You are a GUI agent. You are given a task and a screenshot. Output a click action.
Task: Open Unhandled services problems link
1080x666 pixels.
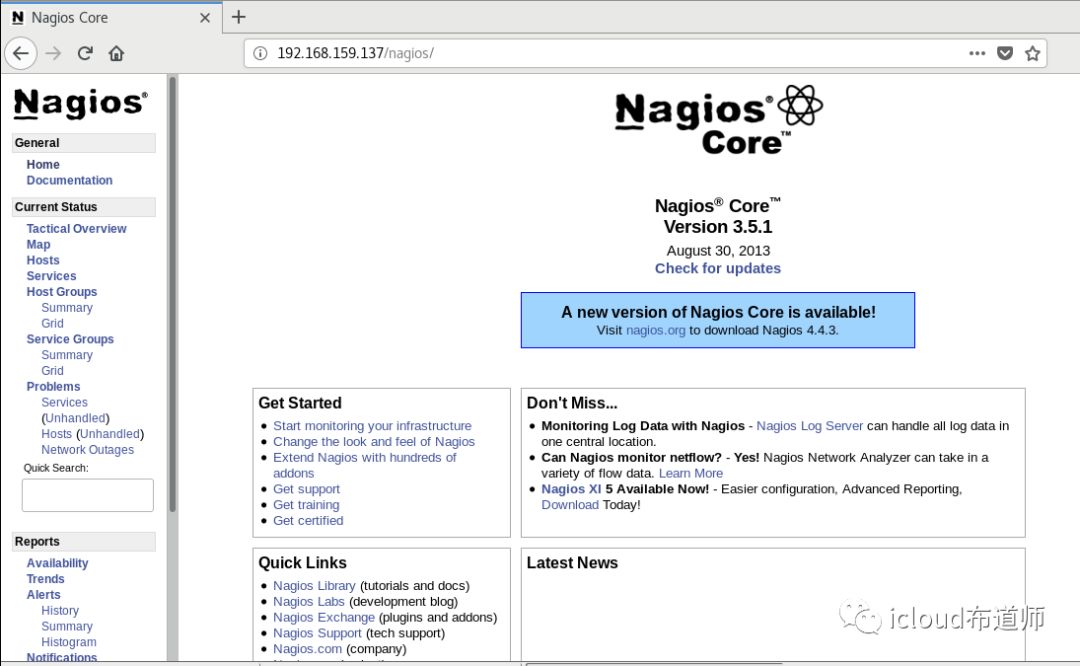tap(75, 419)
